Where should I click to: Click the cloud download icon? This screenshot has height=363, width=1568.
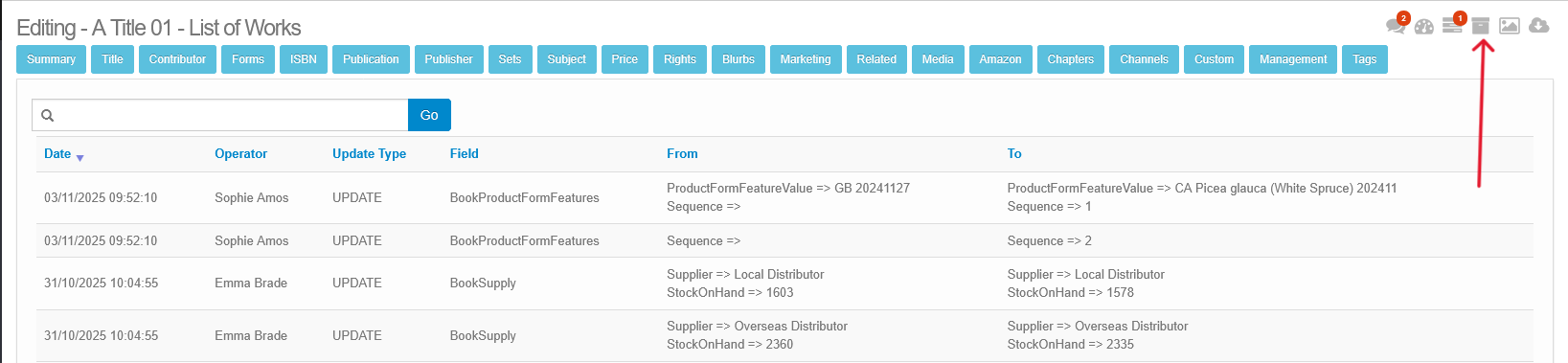click(x=1539, y=26)
